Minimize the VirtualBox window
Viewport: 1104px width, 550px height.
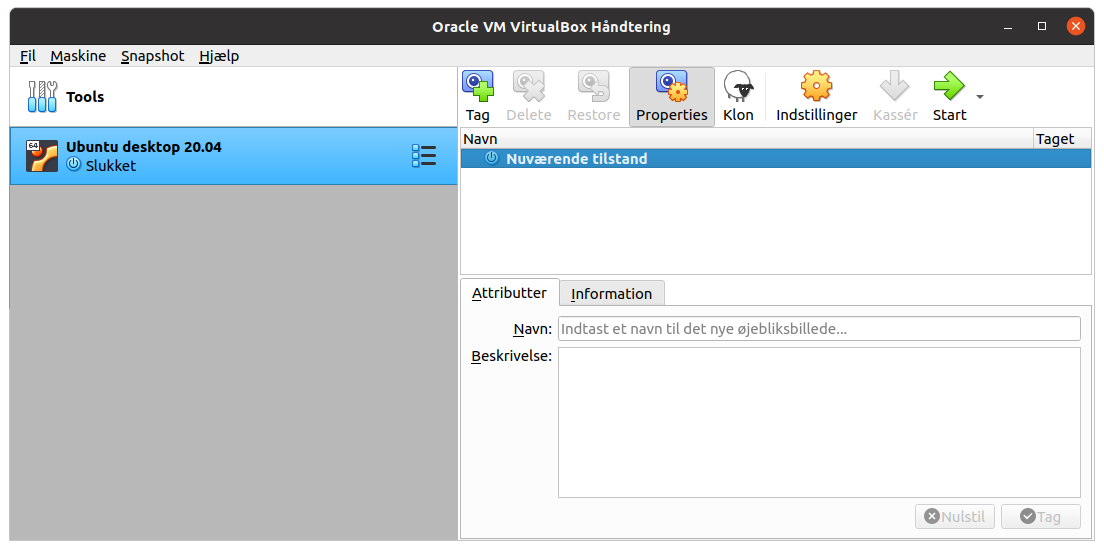coord(1008,27)
